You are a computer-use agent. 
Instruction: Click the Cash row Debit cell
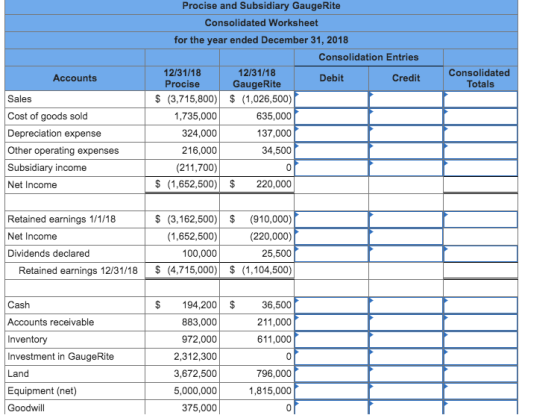tap(331, 305)
